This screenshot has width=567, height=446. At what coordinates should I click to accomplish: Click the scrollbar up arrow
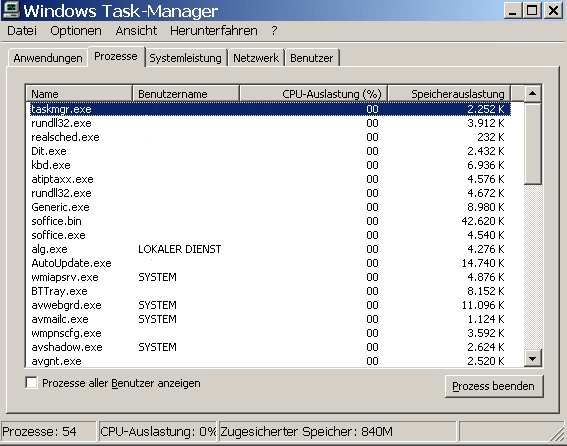pos(532,94)
